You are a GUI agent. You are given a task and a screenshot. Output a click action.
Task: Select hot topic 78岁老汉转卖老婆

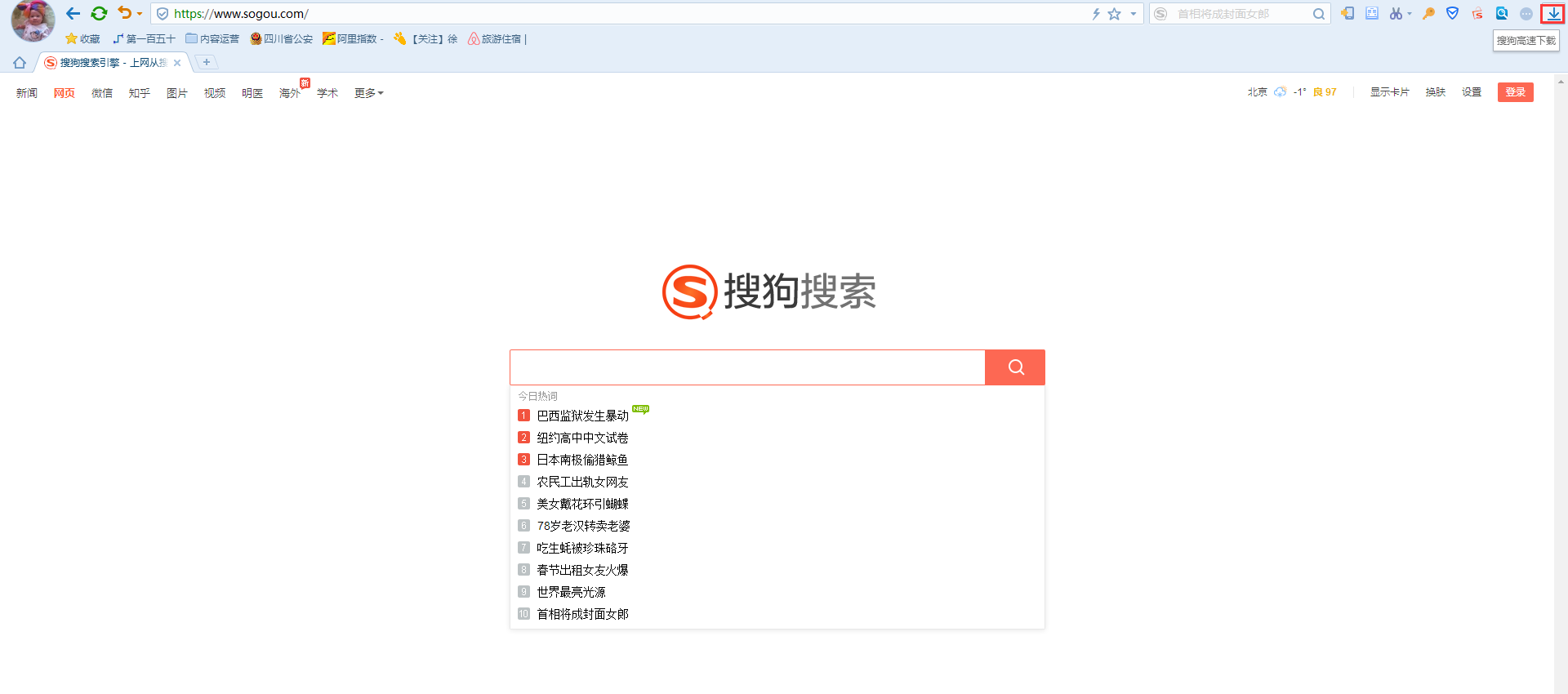point(584,526)
